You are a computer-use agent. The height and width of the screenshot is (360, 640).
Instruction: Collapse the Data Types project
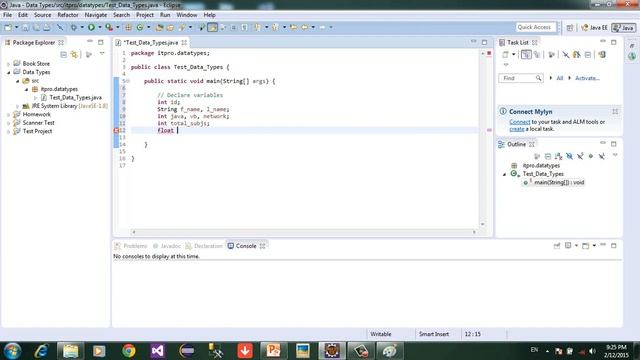pos(9,72)
